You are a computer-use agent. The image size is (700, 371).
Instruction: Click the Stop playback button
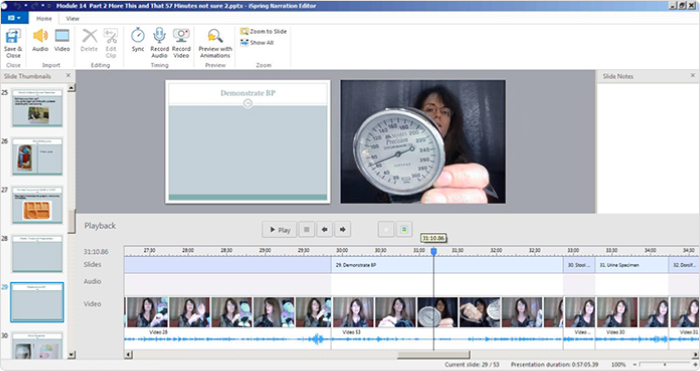[306, 230]
